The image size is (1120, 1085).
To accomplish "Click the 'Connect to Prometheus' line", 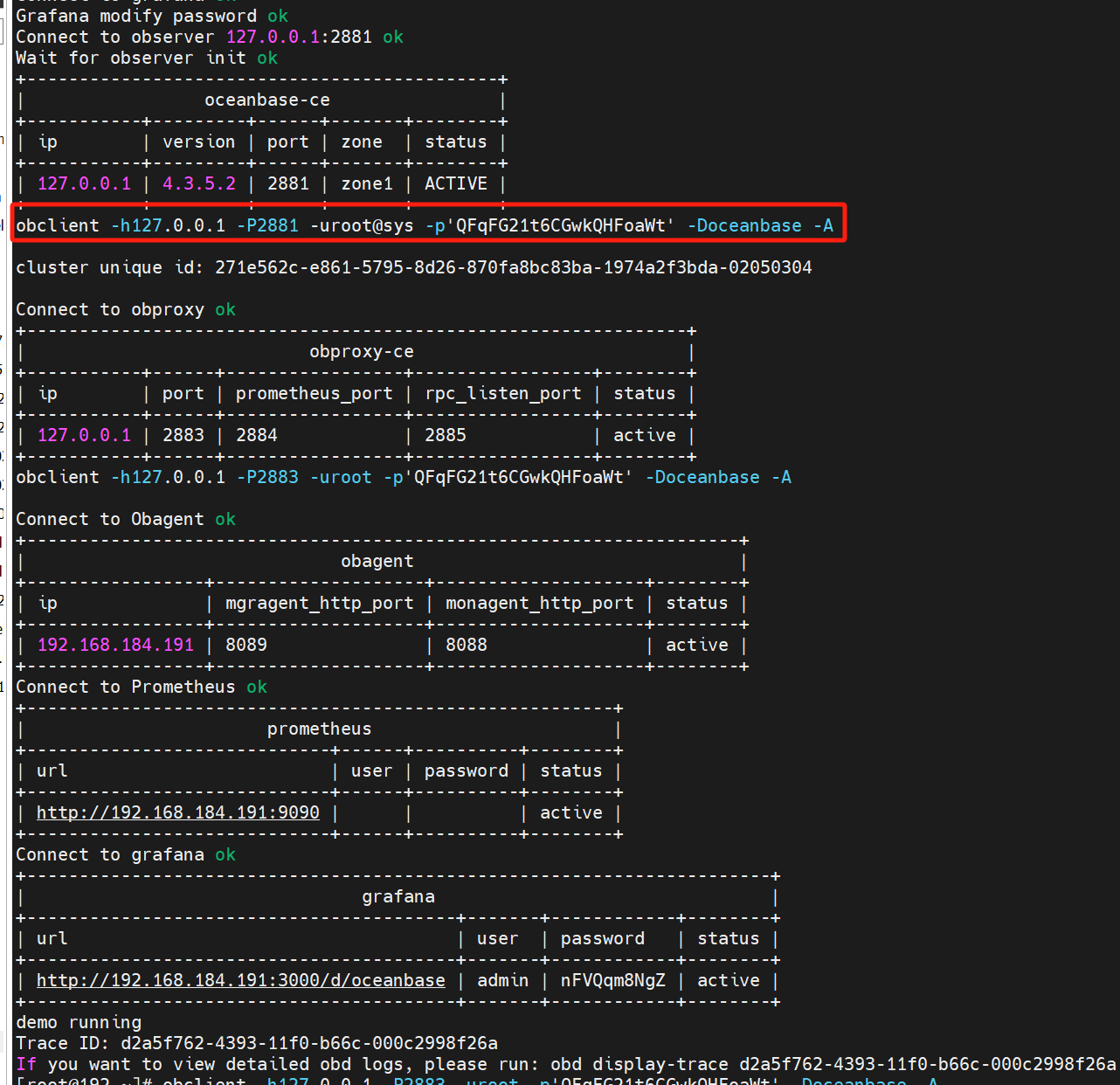I will coord(142,687).
